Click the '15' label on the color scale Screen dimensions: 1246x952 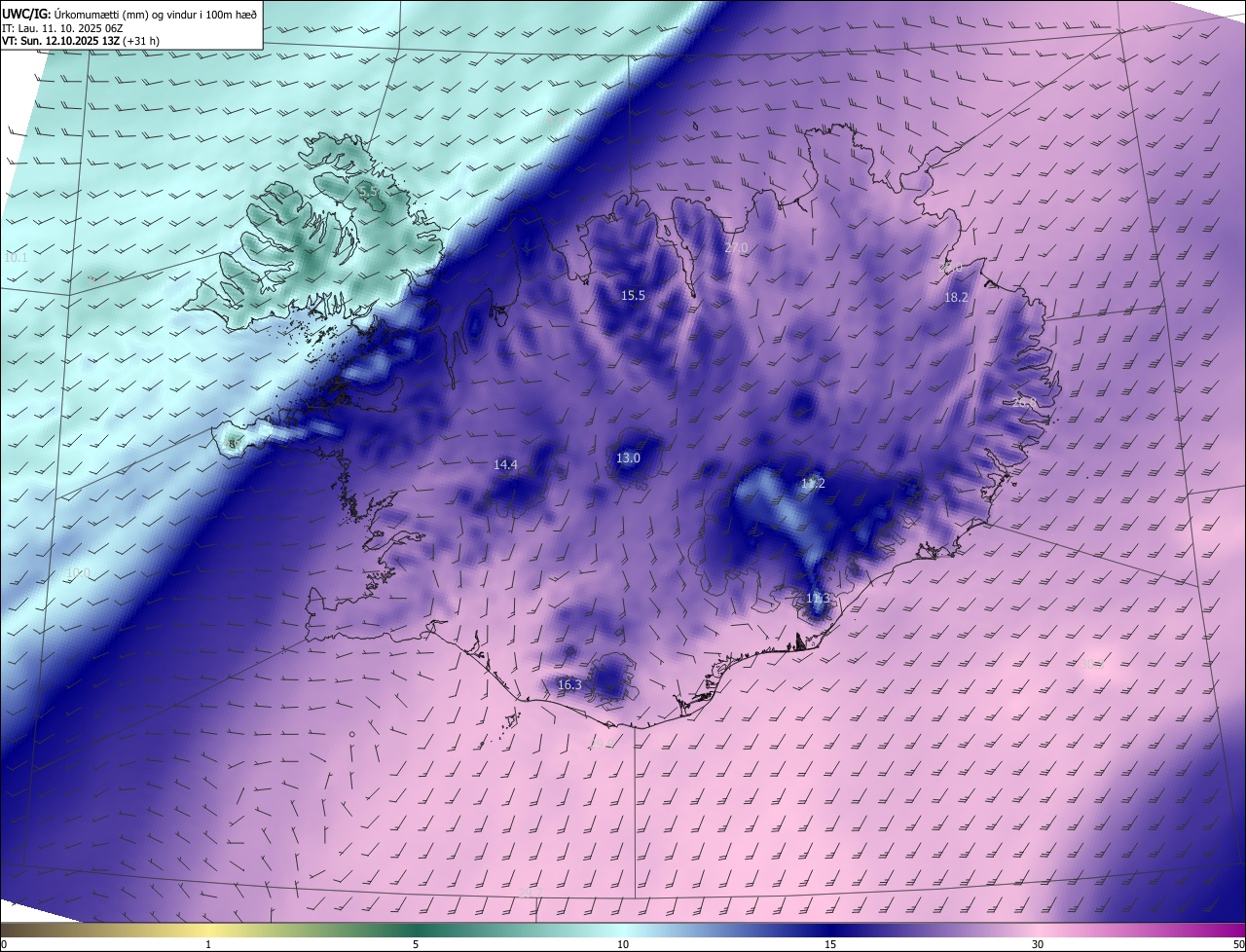(x=830, y=944)
